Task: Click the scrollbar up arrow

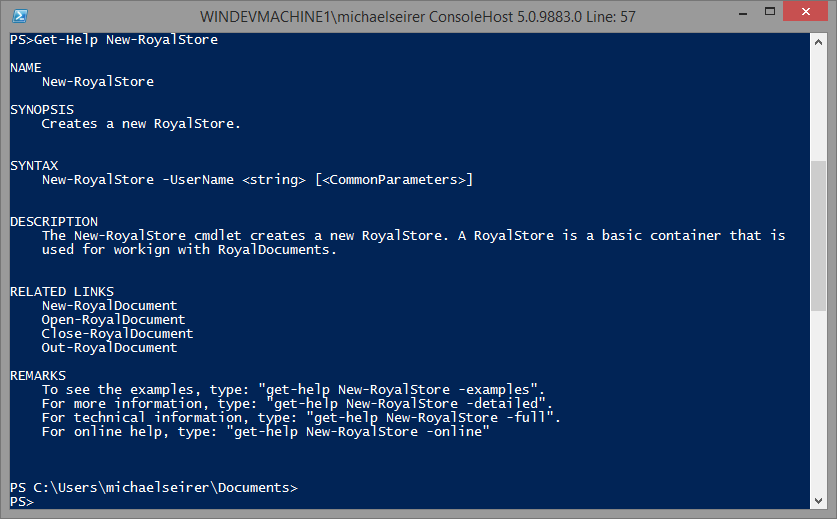Action: 819,41
